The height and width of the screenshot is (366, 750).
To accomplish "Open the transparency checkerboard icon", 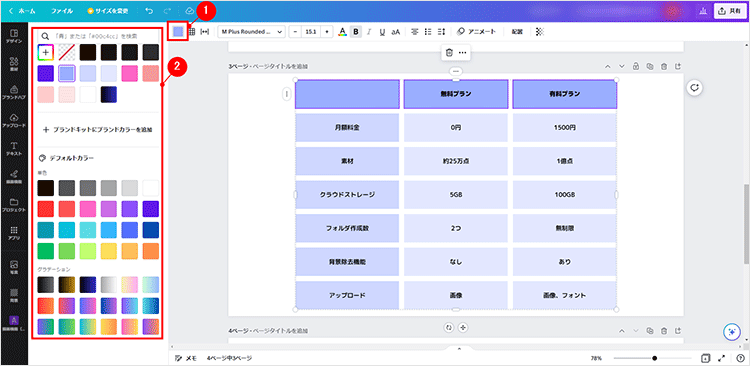I will coord(540,32).
